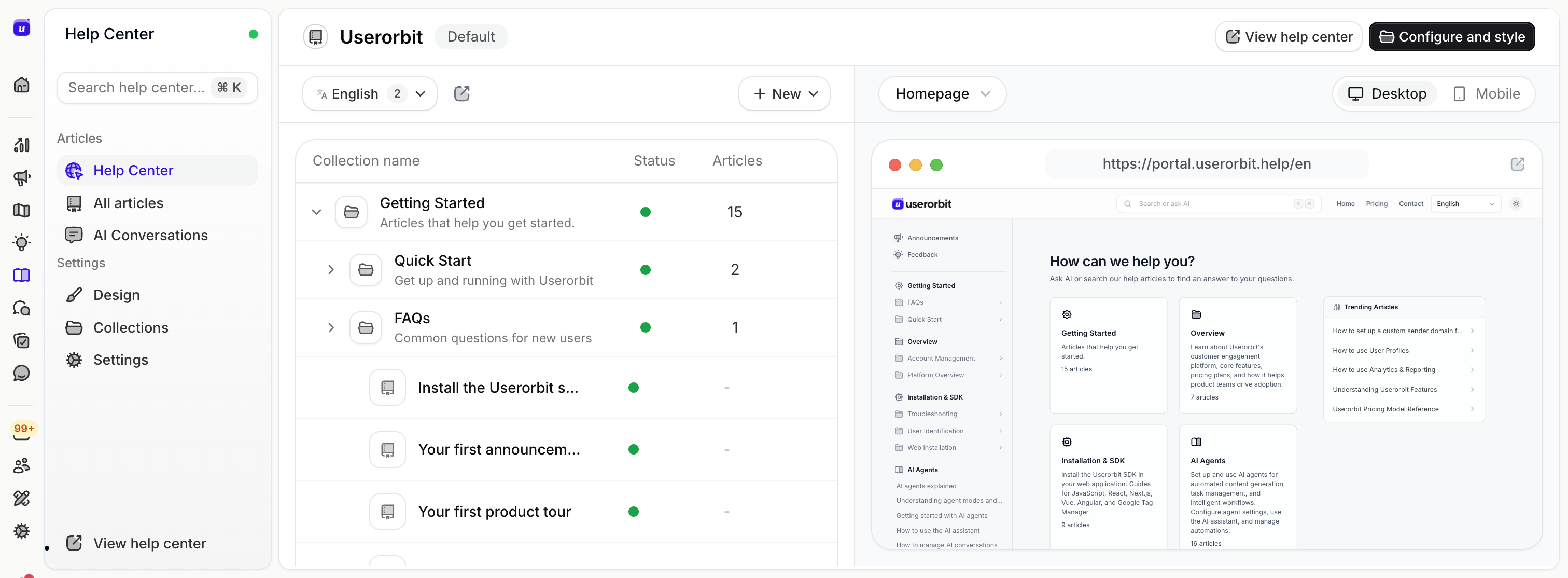The image size is (1568, 578).
Task: Open English language select in preview
Action: [x=1466, y=204]
